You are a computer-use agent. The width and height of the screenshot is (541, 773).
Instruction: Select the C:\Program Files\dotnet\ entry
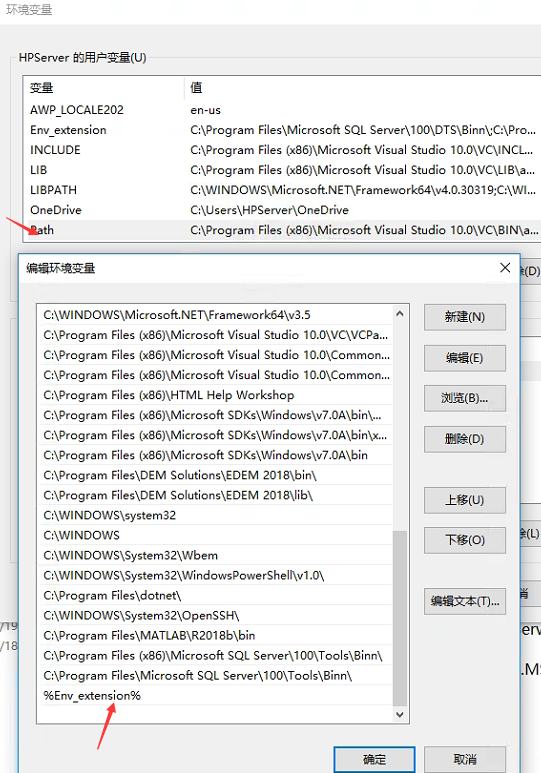[216, 596]
